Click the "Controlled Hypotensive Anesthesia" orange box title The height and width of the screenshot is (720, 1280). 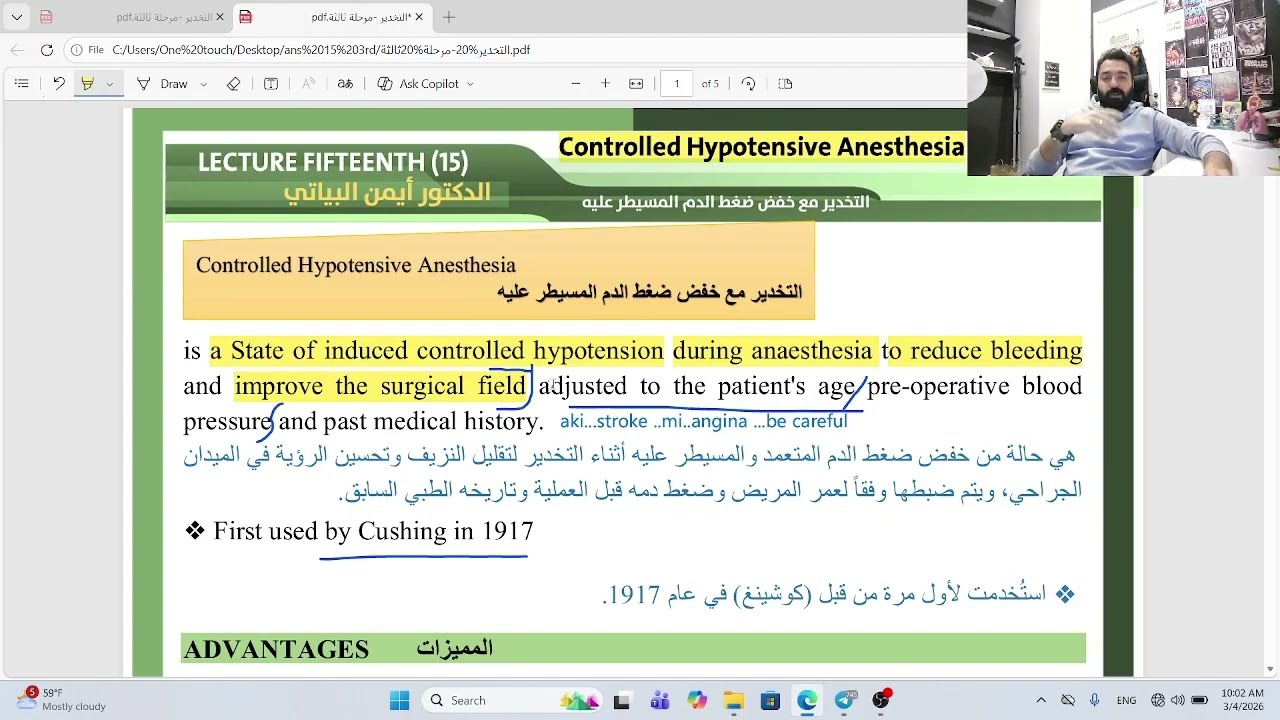356,265
